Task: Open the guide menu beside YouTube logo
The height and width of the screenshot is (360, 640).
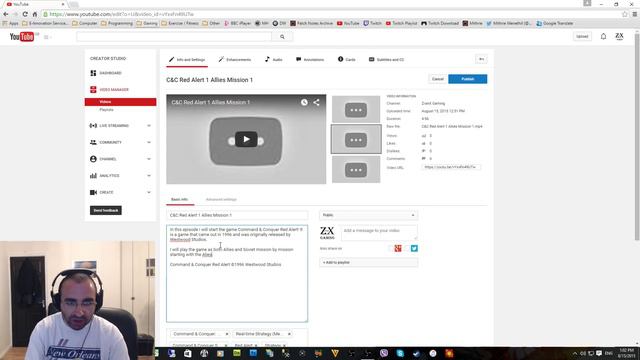Action: (47, 37)
